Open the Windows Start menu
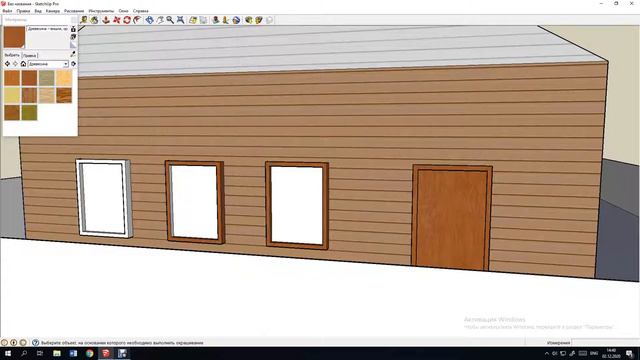This screenshot has width=640, height=360. (8, 353)
